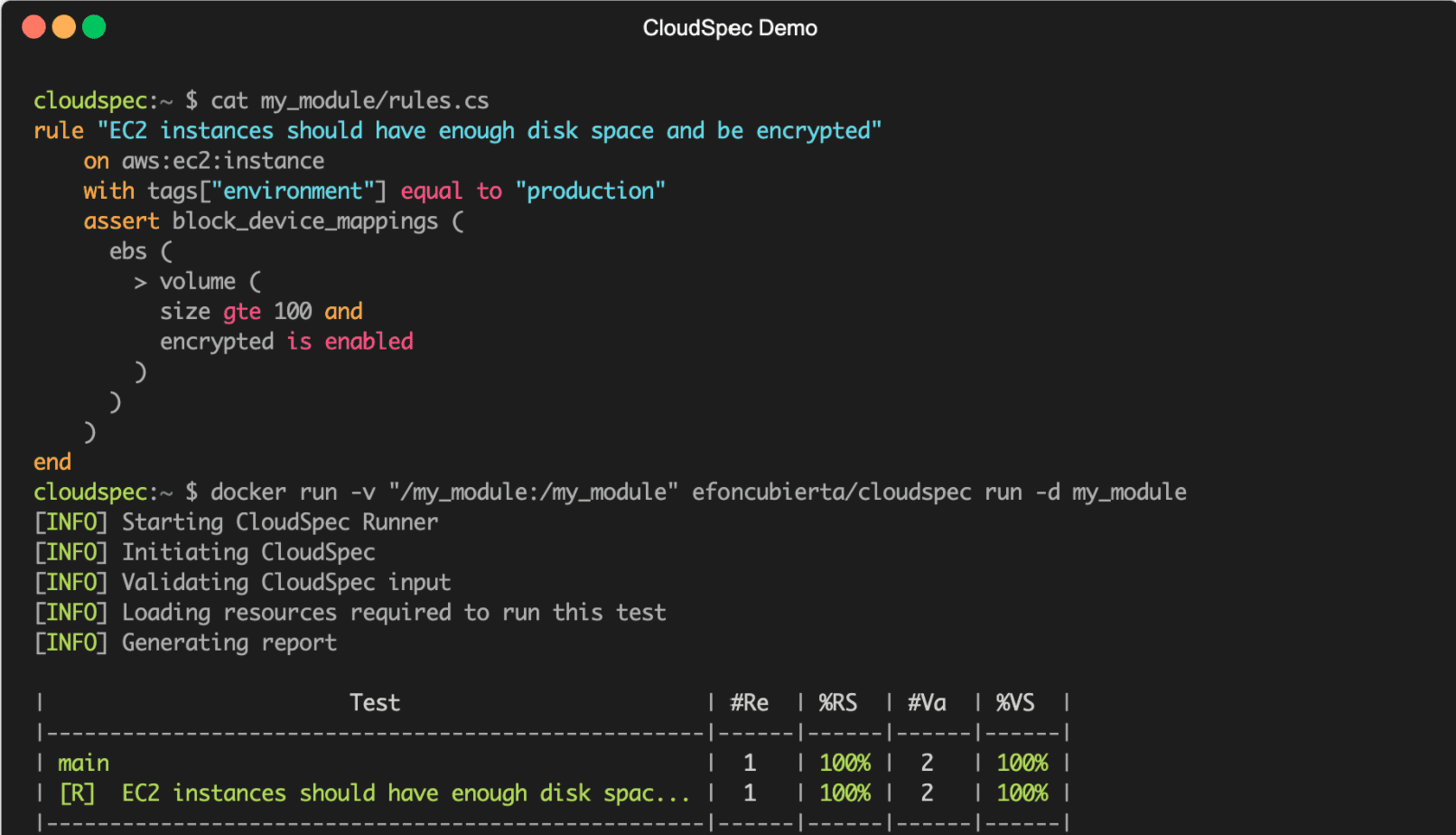Click 'efoncubierta/cloudspec' image name
The width and height of the screenshot is (1456, 835).
832,492
